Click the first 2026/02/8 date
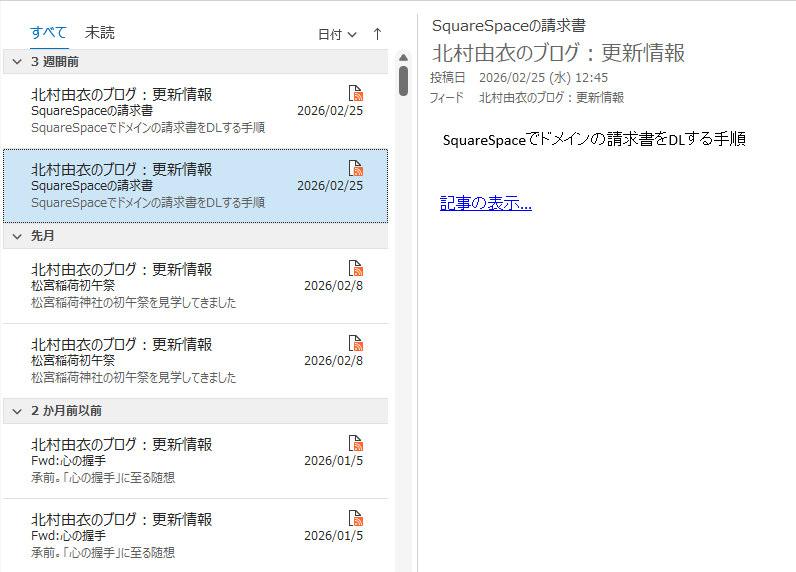Image resolution: width=796 pixels, height=572 pixels. pyautogui.click(x=334, y=286)
